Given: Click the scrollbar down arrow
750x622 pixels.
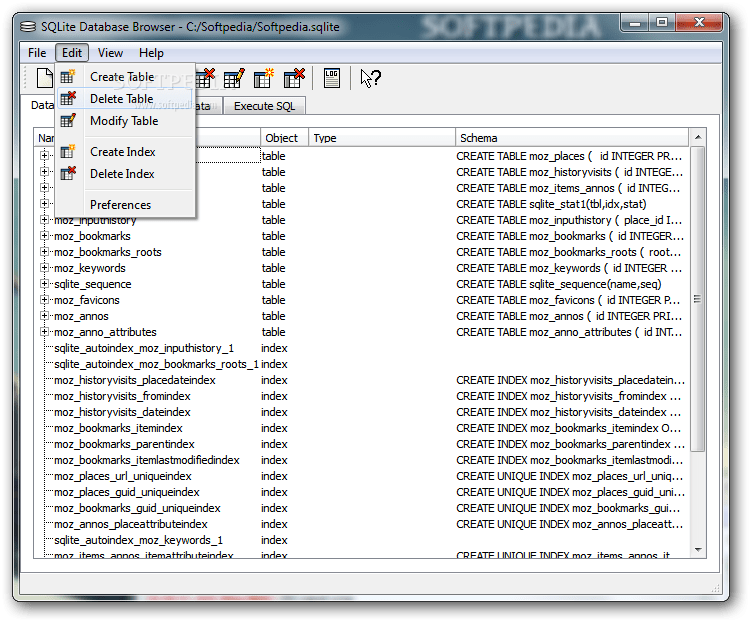Looking at the screenshot, I should point(698,549).
